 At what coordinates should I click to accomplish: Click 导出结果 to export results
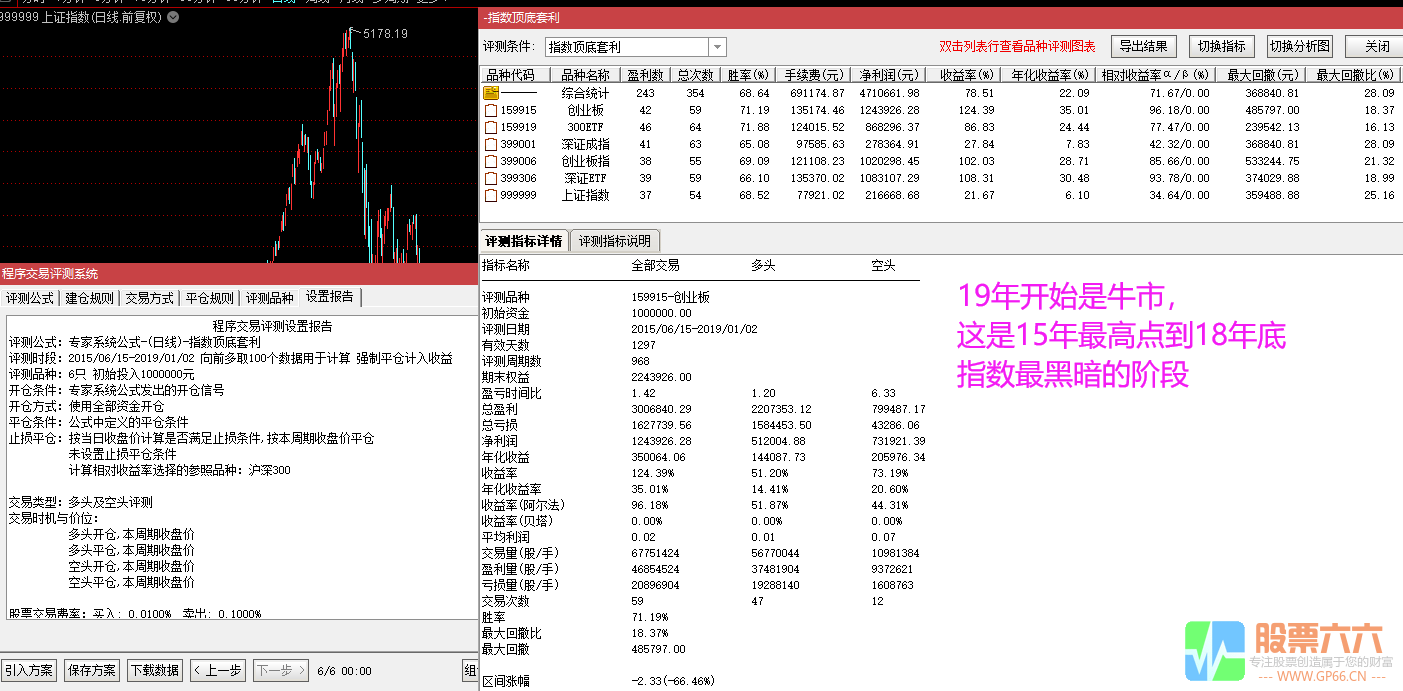click(x=1143, y=46)
